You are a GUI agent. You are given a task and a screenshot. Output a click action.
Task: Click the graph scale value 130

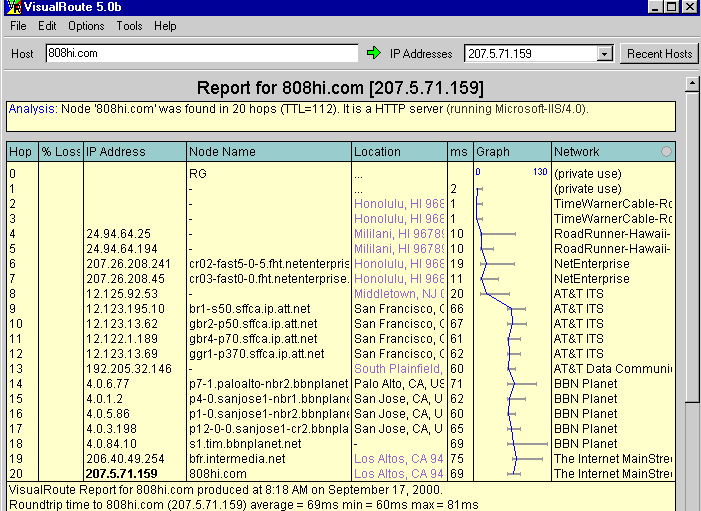coord(540,172)
